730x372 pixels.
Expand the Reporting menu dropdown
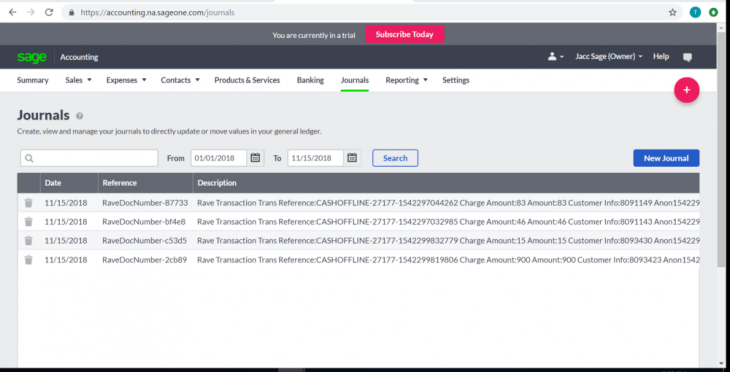tap(406, 80)
